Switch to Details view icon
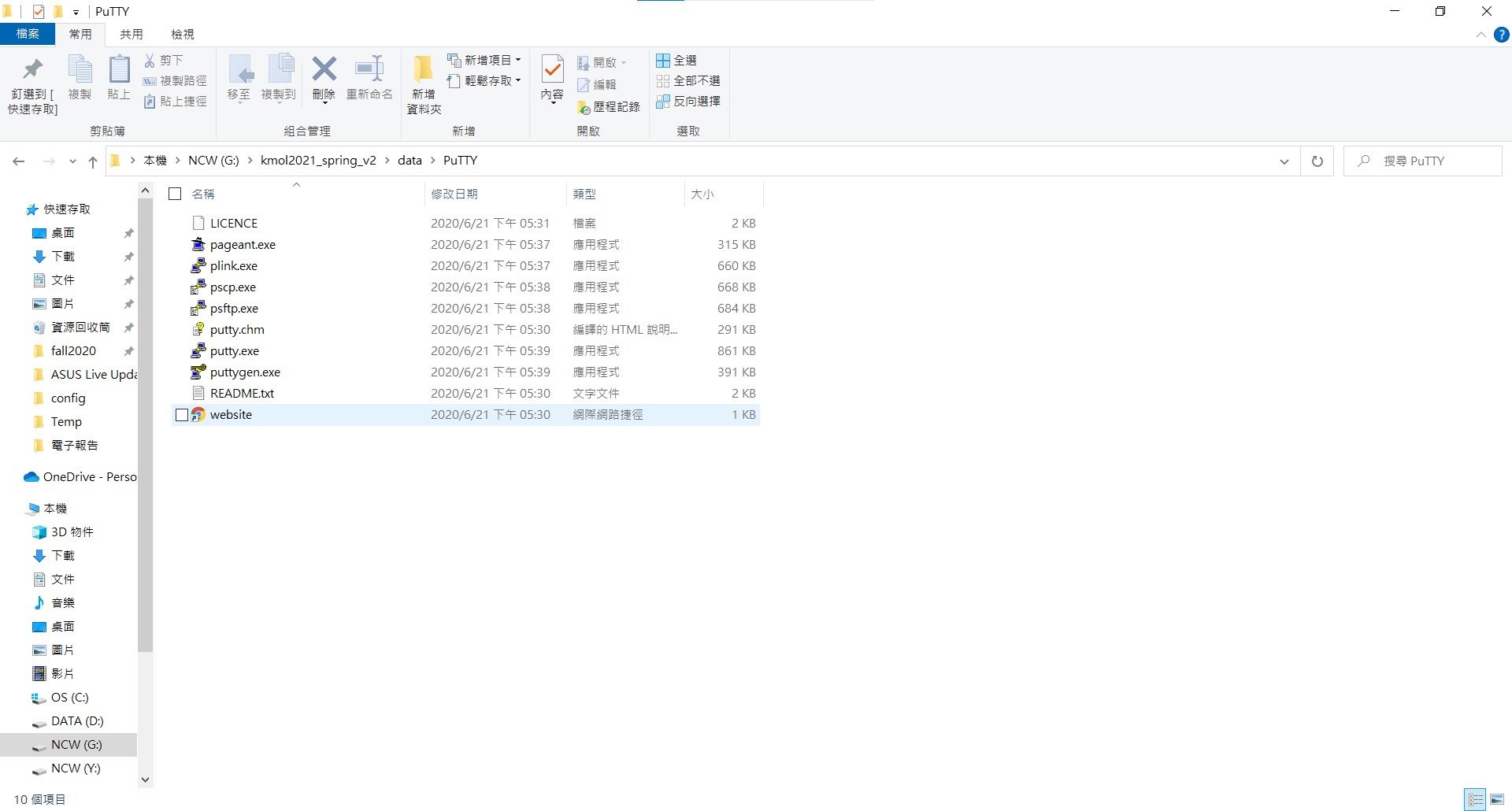This screenshot has height=811, width=1512. [x=1476, y=799]
